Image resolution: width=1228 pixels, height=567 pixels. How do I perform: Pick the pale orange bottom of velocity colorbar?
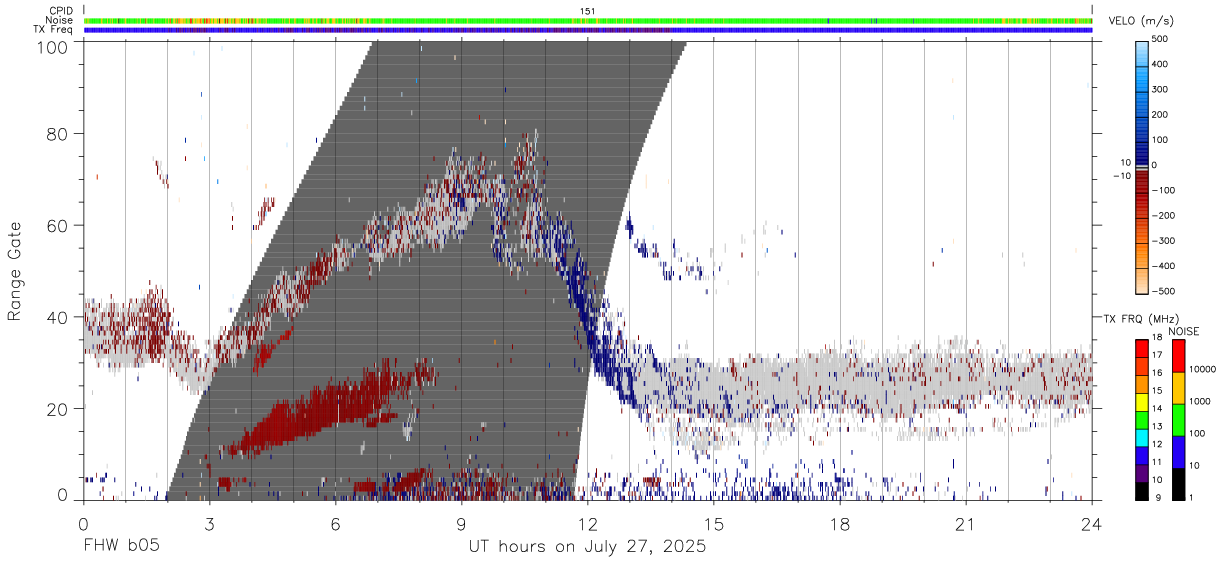click(1141, 282)
